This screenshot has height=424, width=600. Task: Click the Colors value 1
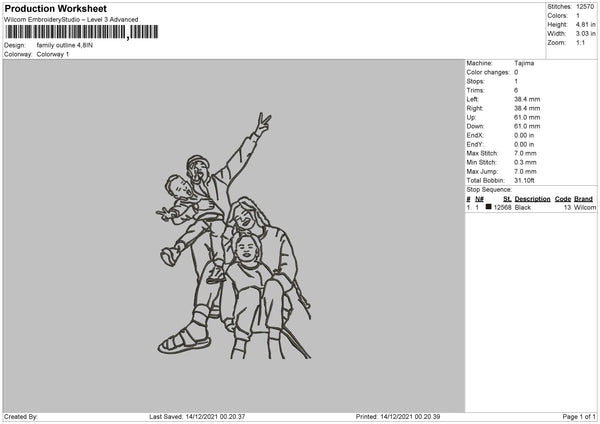coord(578,16)
